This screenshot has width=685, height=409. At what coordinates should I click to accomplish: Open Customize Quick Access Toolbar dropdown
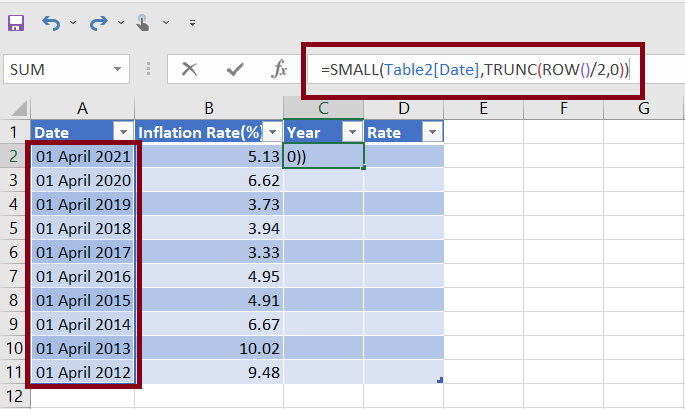pos(191,21)
